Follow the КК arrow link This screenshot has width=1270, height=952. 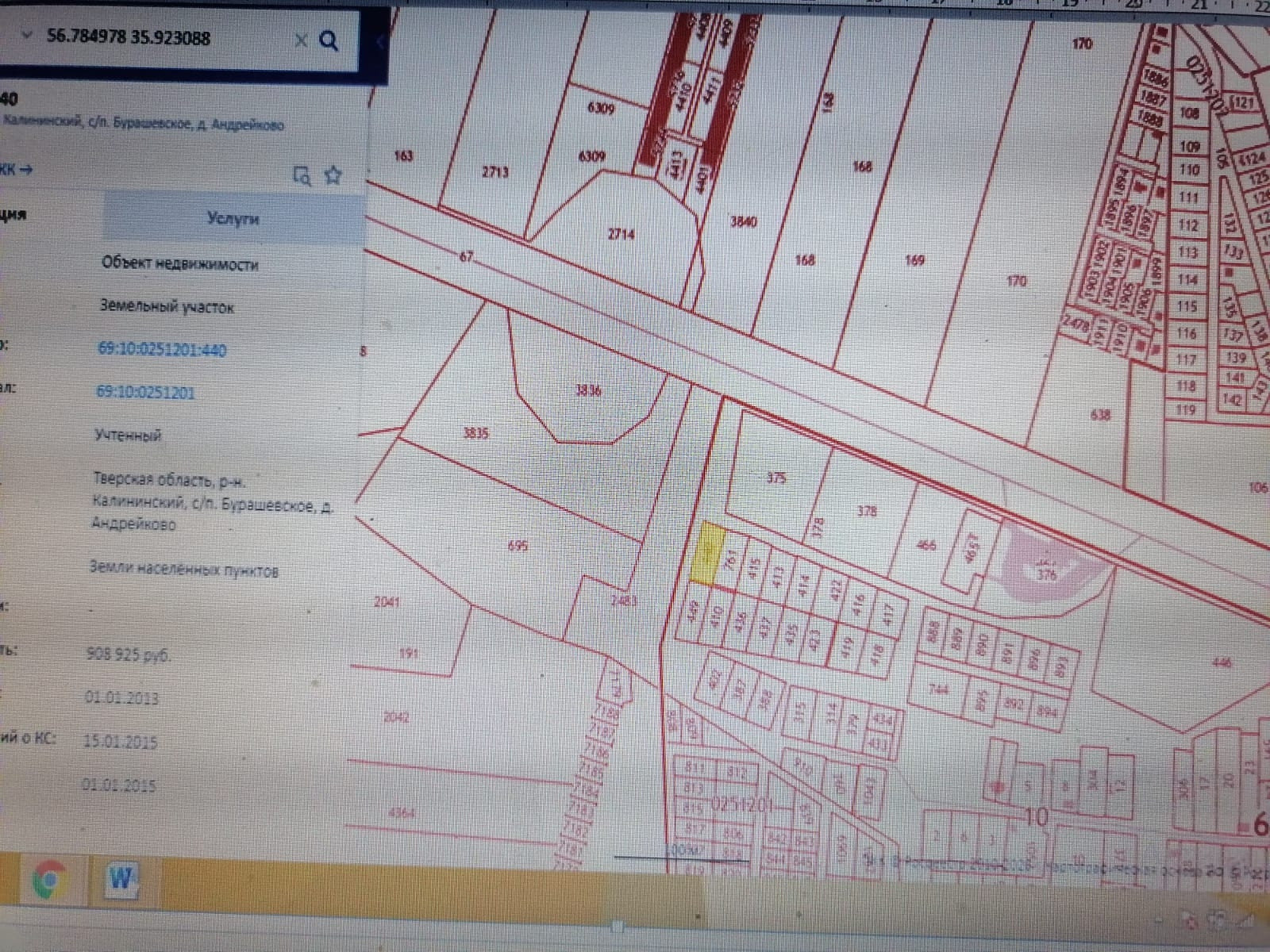tap(16, 169)
